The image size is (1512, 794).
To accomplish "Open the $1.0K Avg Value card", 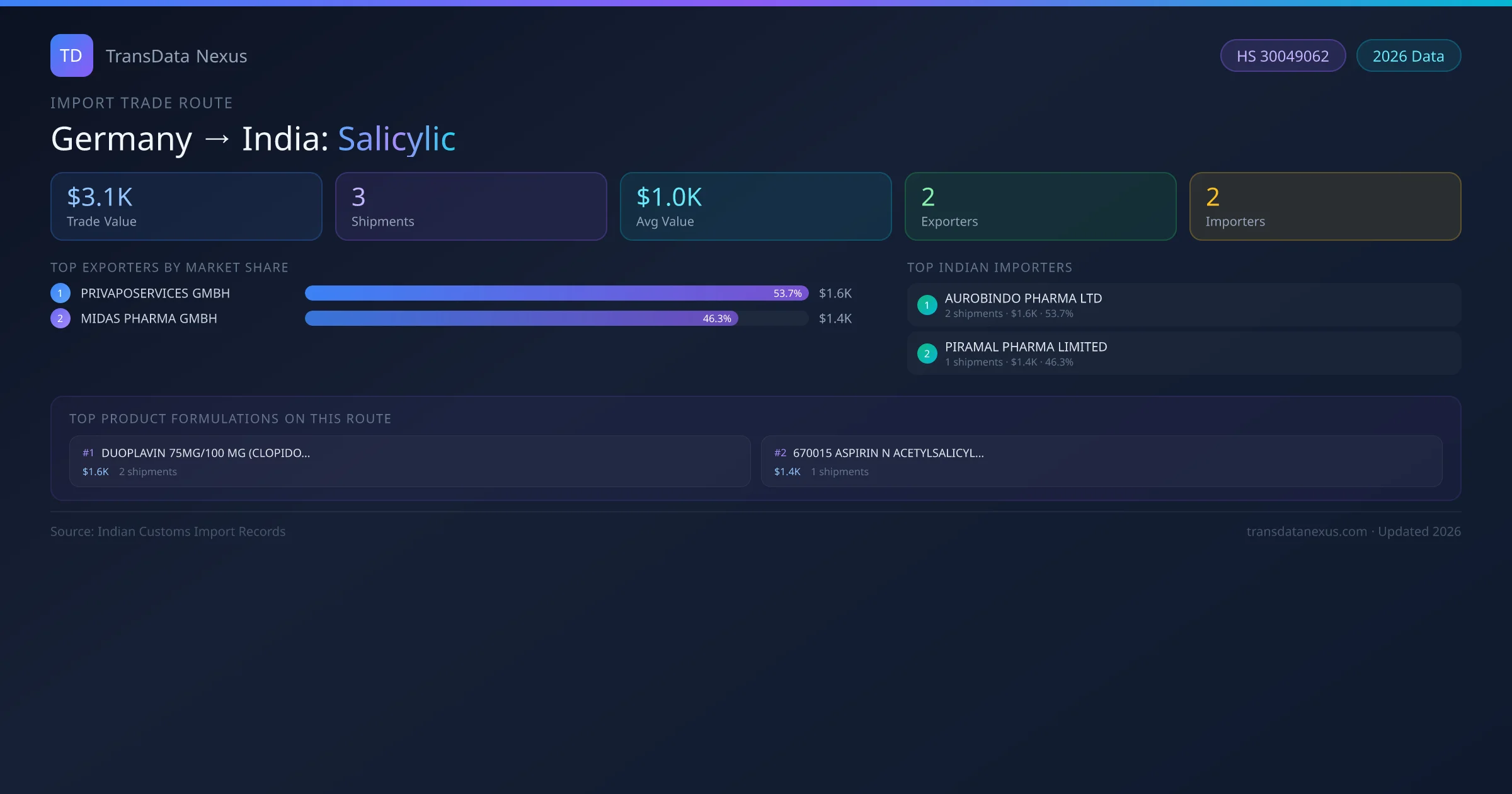I will coord(755,207).
